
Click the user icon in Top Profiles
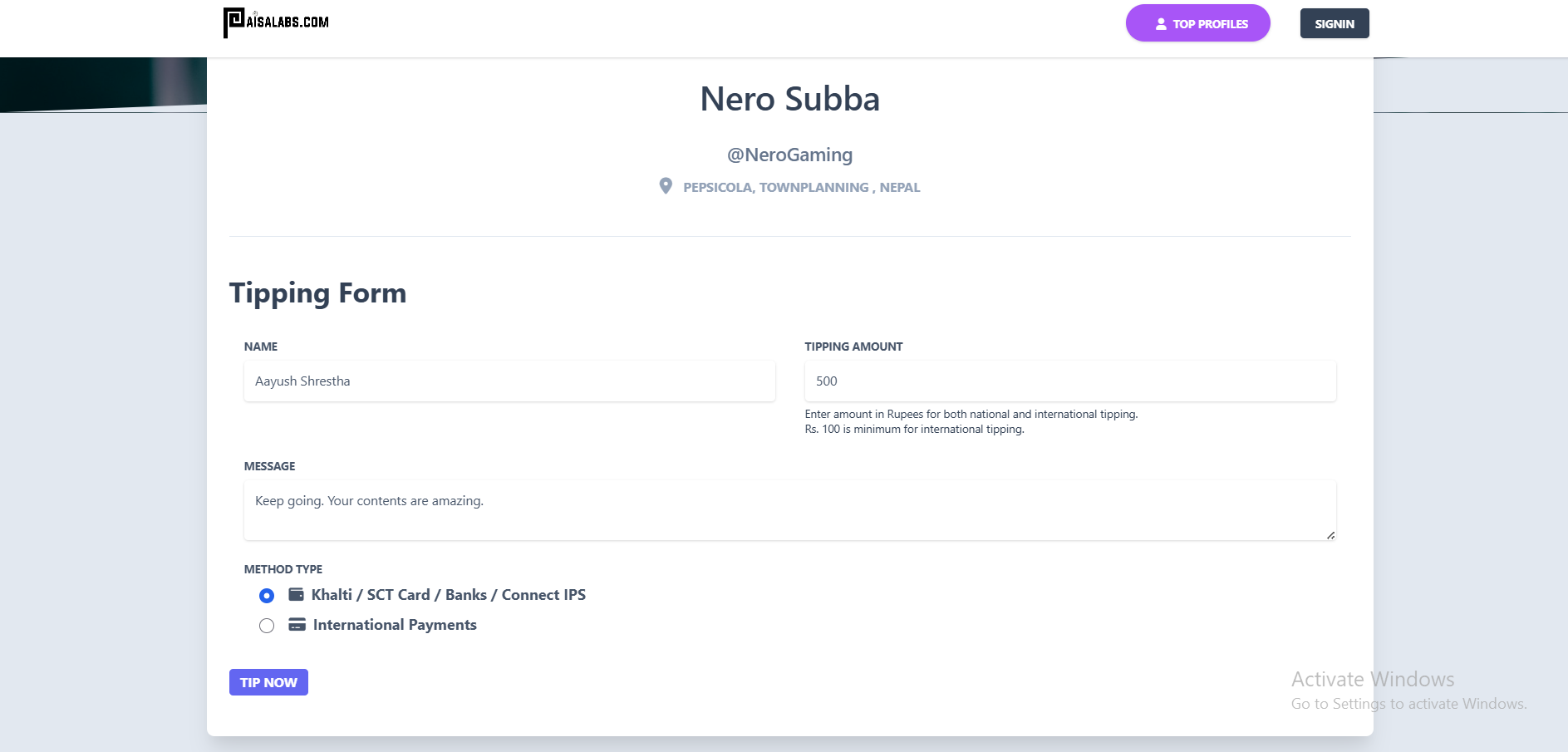coord(1161,24)
